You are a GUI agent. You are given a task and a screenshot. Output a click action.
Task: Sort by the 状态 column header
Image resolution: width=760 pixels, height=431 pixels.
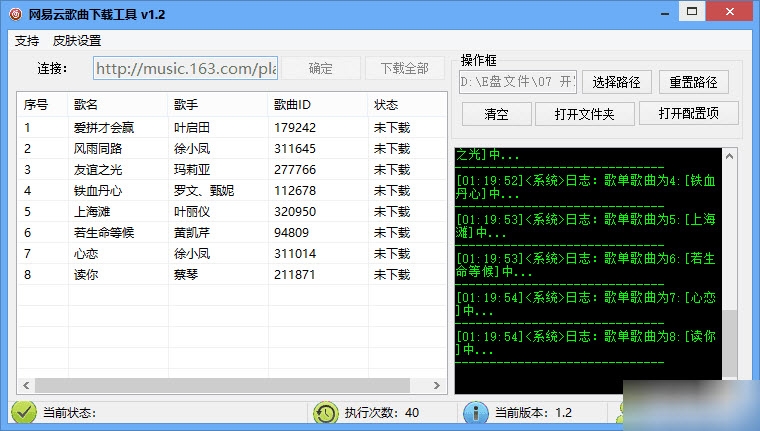click(386, 105)
